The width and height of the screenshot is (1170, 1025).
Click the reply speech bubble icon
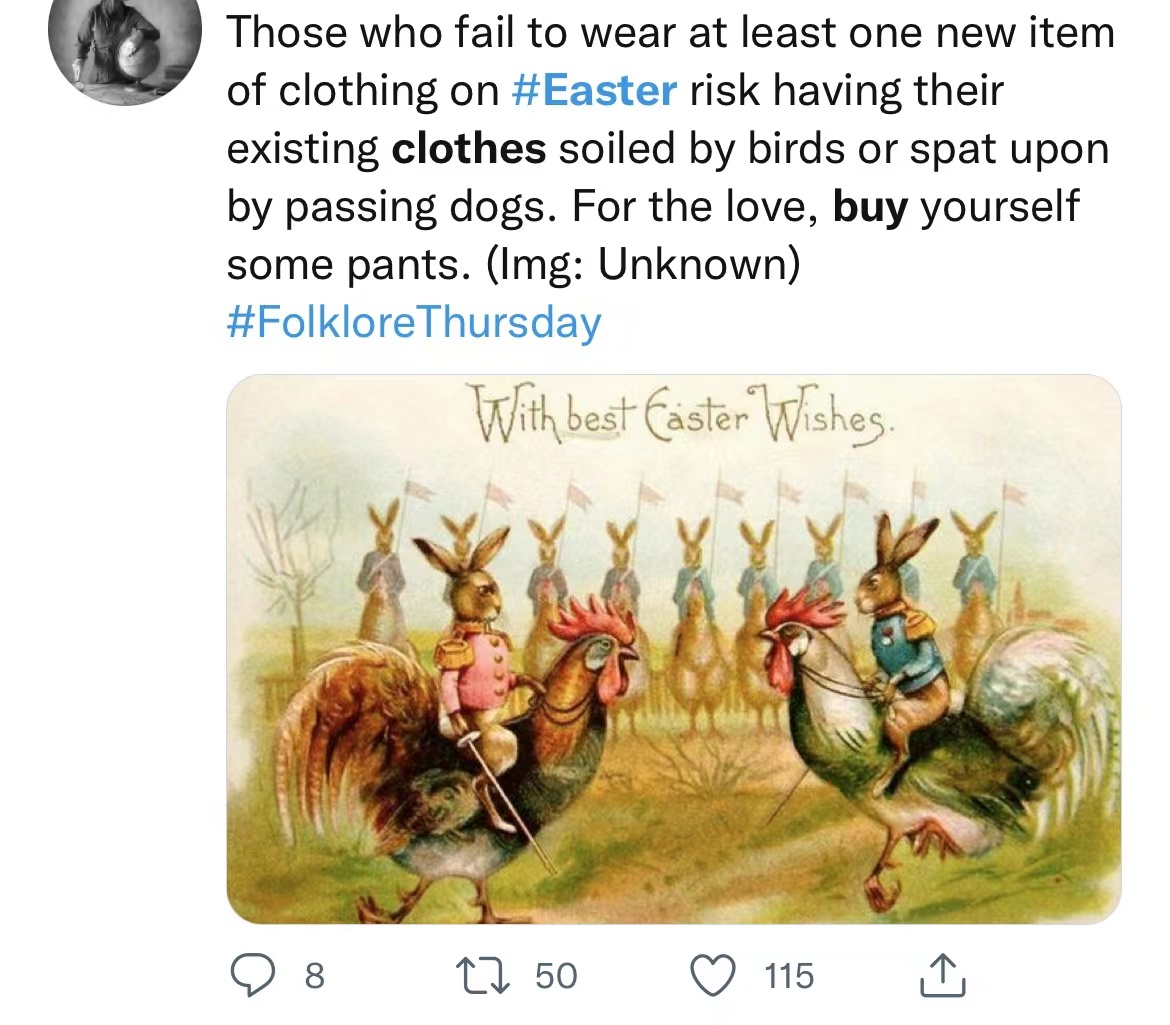coord(253,976)
